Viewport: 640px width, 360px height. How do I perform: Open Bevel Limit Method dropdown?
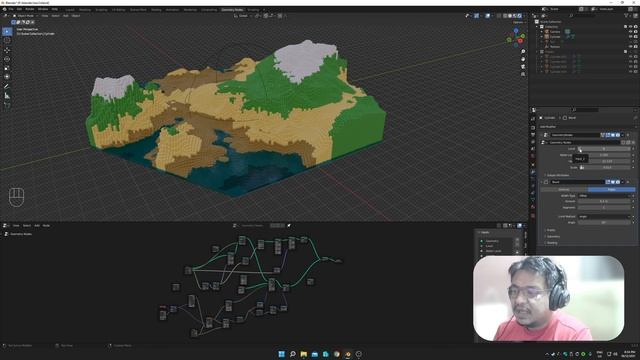tap(604, 216)
